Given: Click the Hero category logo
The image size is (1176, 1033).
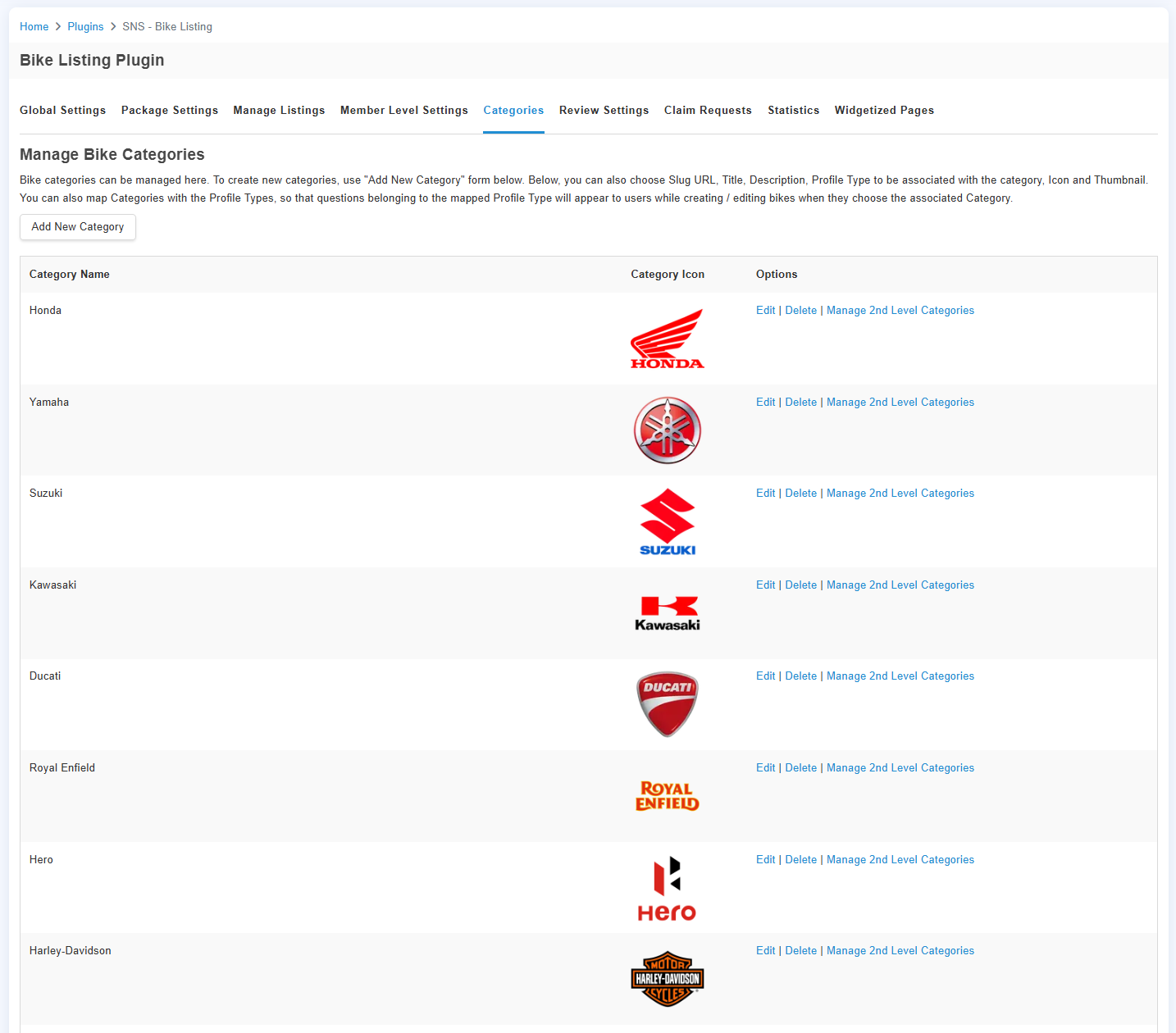Looking at the screenshot, I should click(x=667, y=889).
